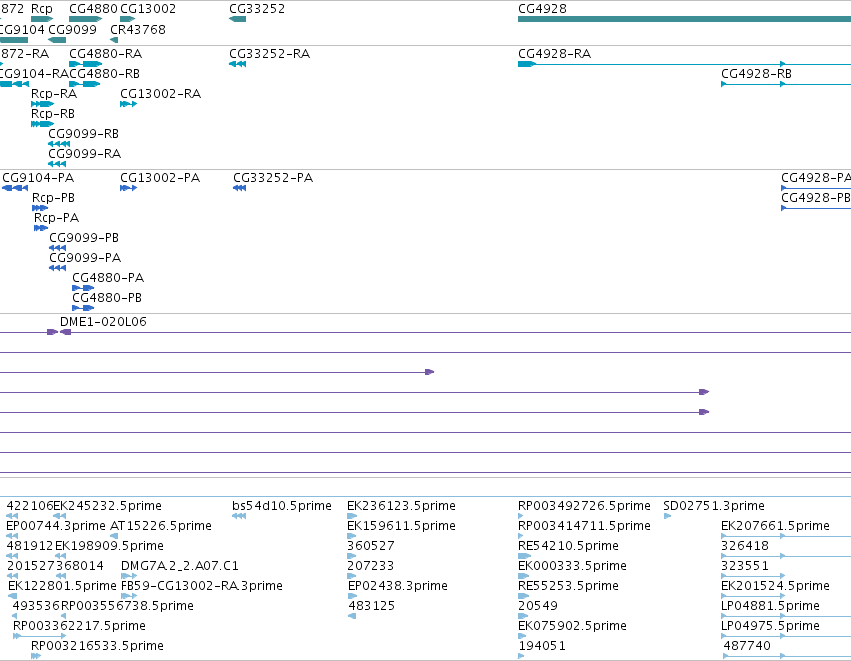Click the CG9099-RB transcript arrows
This screenshot has width=851, height=661.
click(x=59, y=144)
